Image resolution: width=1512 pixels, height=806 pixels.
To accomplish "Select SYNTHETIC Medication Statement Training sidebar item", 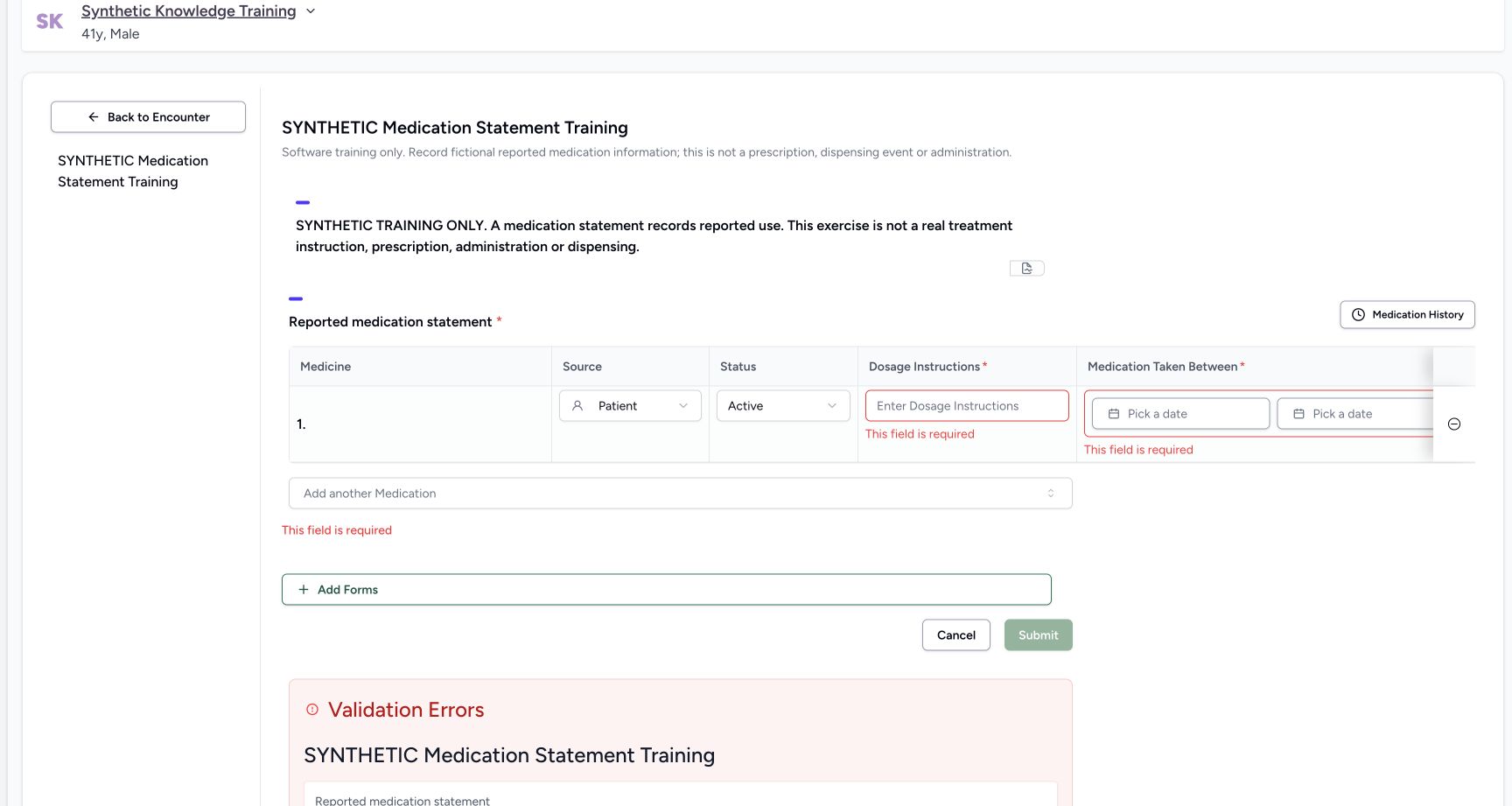I will 133,172.
